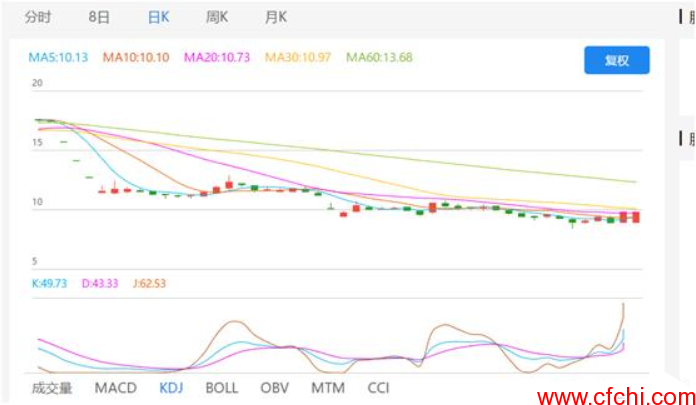Click the MA60:13.68 legend label
Image resolution: width=696 pixels, height=405 pixels.
click(x=379, y=57)
